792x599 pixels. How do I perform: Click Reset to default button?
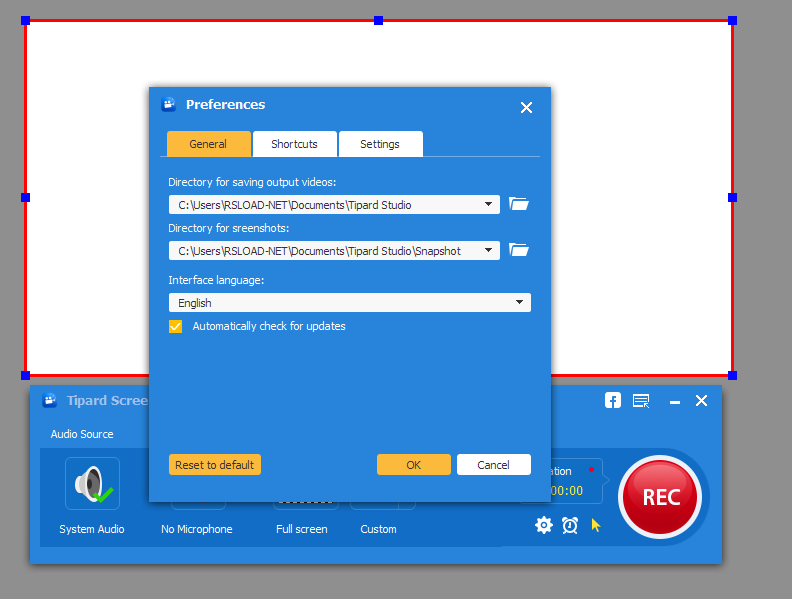coord(215,465)
